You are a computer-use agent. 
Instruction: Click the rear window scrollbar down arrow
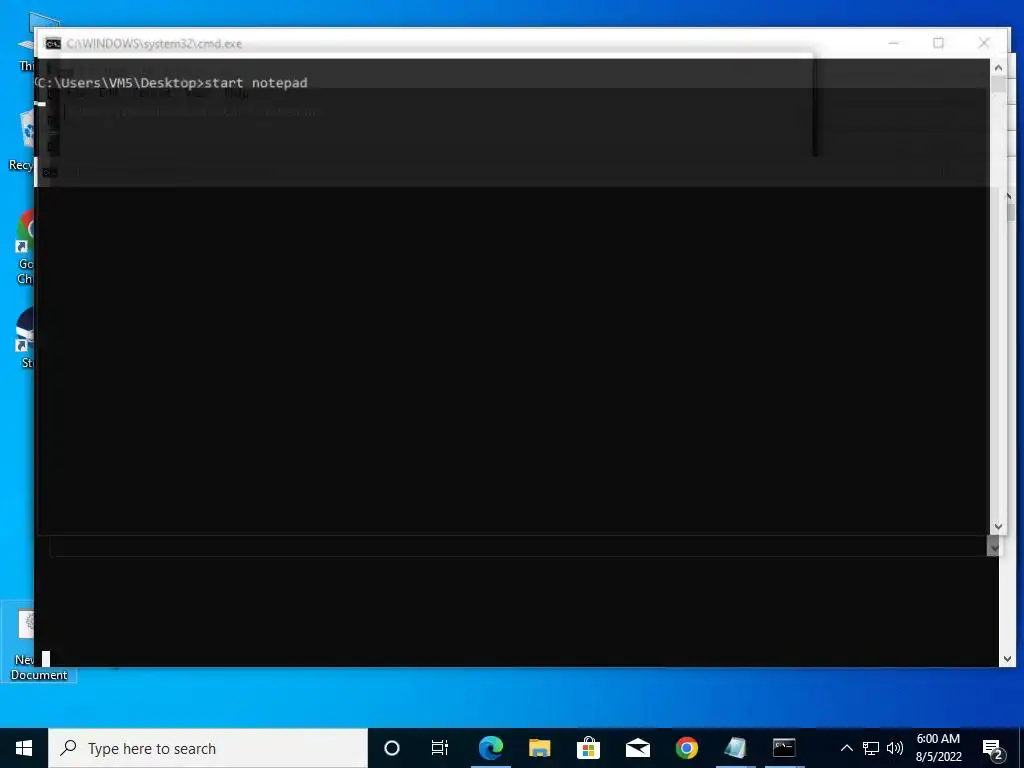1007,659
